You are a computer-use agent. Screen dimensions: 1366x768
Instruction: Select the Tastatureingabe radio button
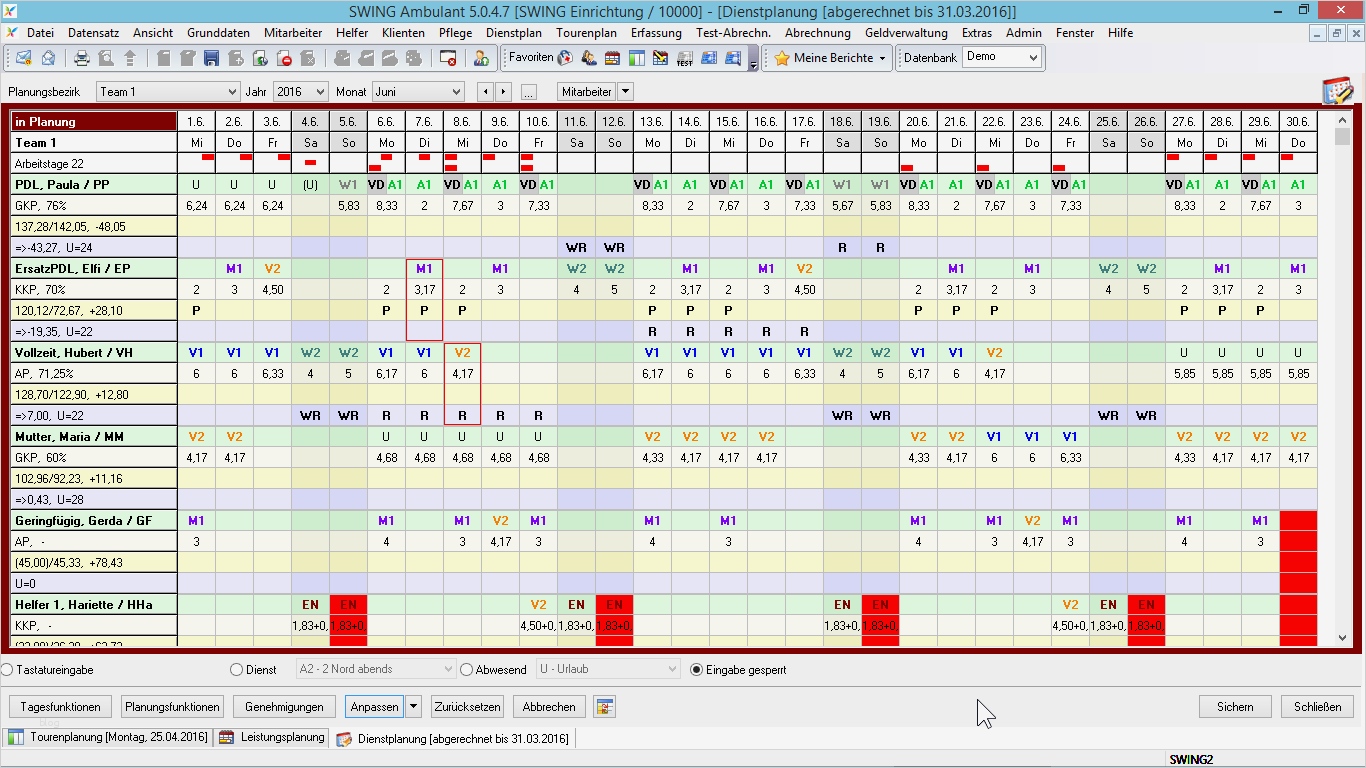[8, 670]
